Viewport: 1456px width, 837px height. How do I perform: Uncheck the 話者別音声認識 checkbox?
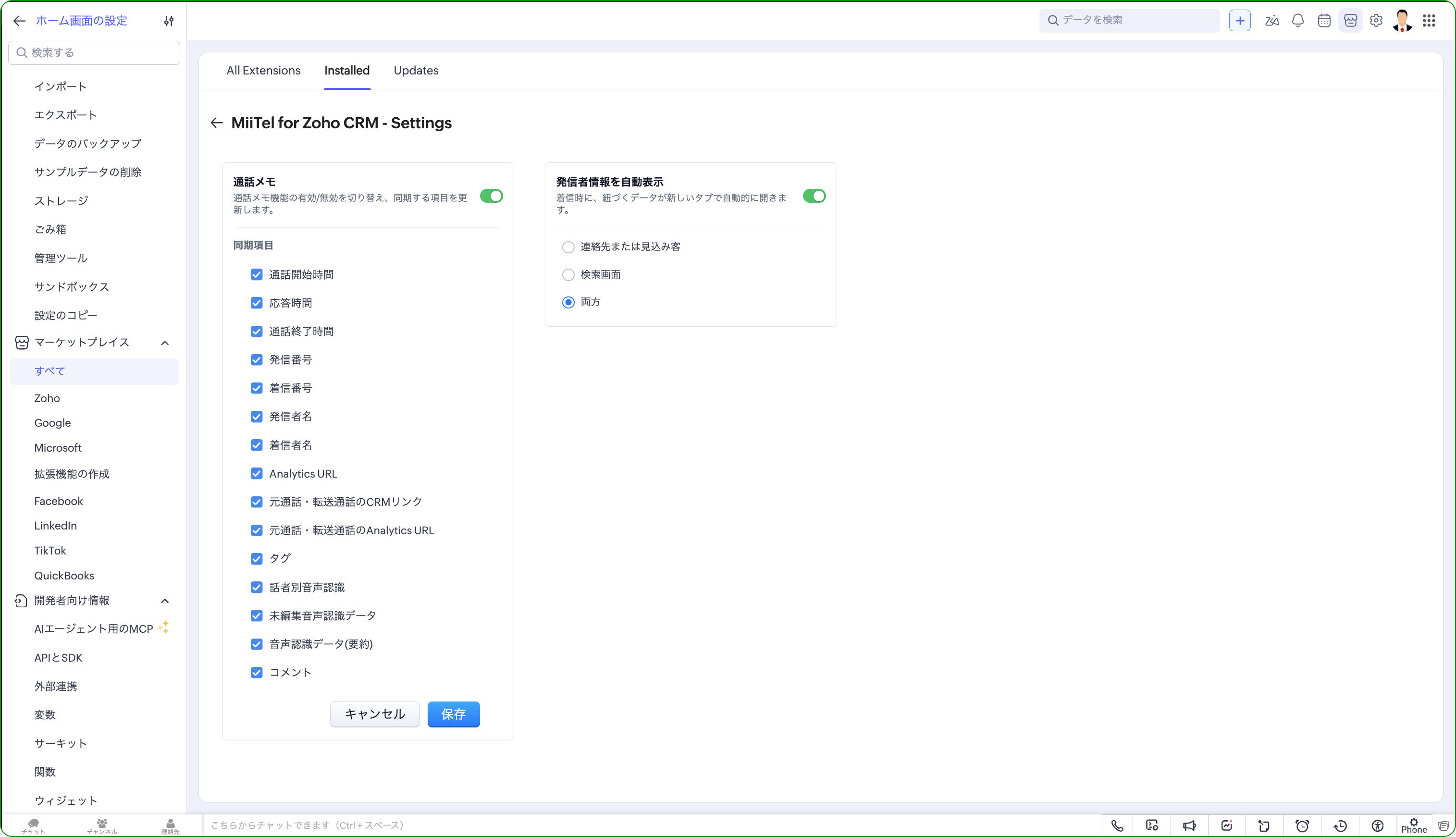coord(257,587)
